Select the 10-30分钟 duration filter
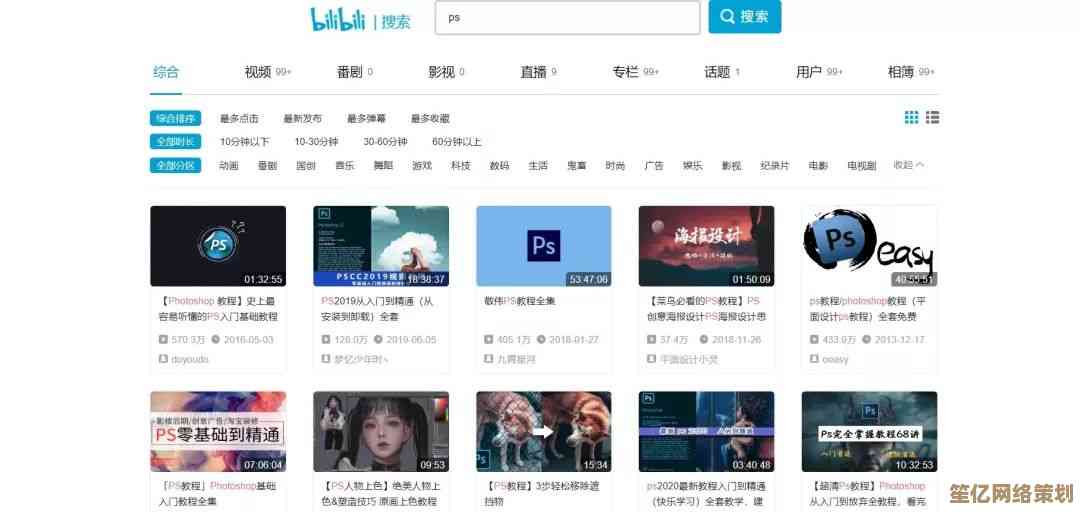Viewport: 1080px width, 512px height. tap(316, 142)
